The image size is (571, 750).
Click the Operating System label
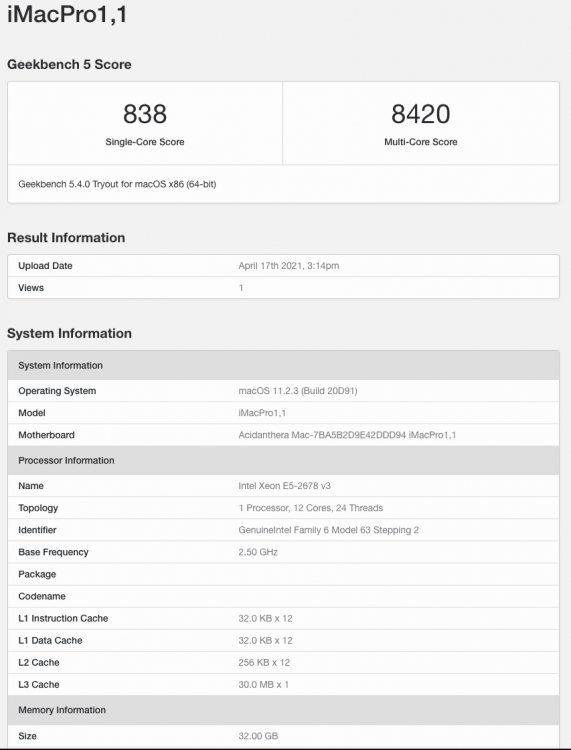tap(57, 391)
